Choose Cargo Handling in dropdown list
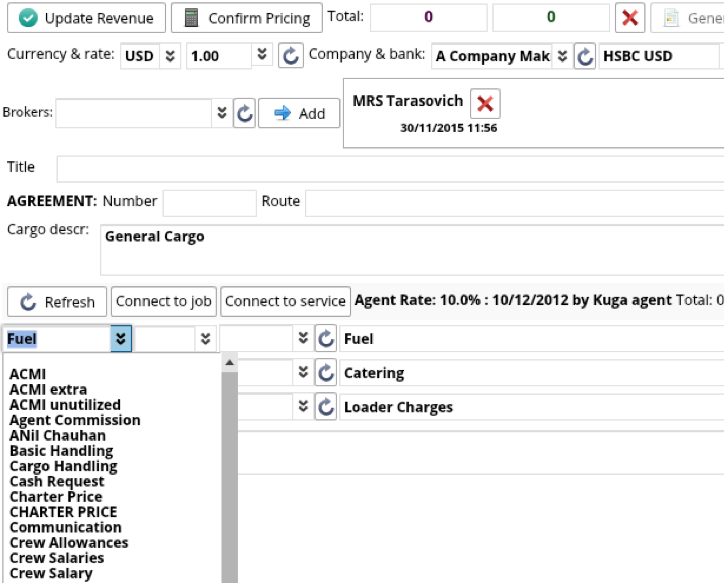Viewport: 725px width, 584px height. coord(63,466)
